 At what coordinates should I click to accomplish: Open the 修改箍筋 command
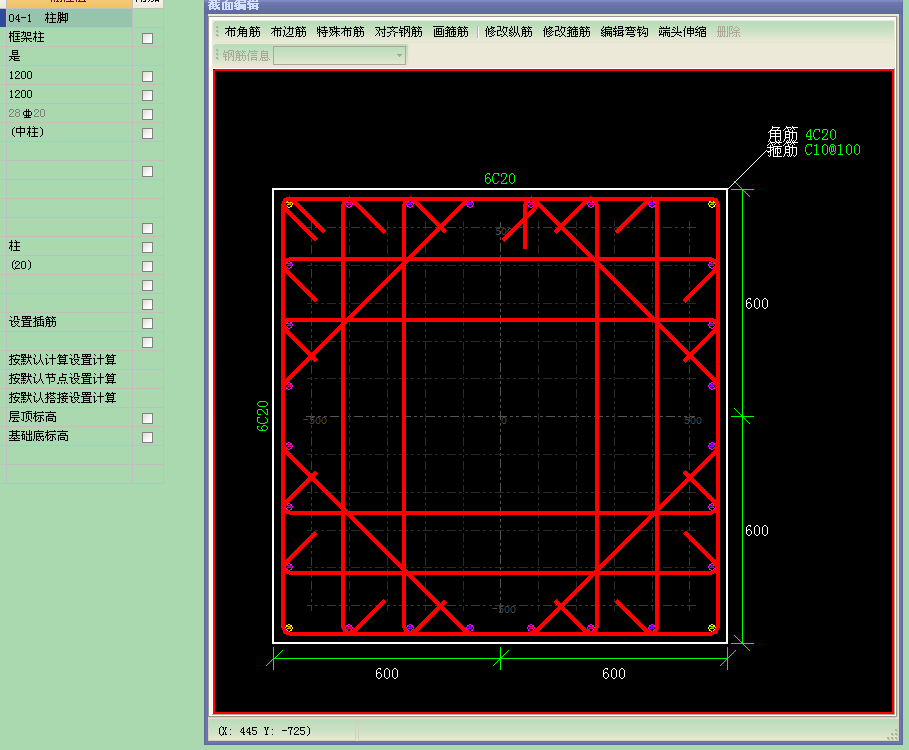(x=566, y=32)
